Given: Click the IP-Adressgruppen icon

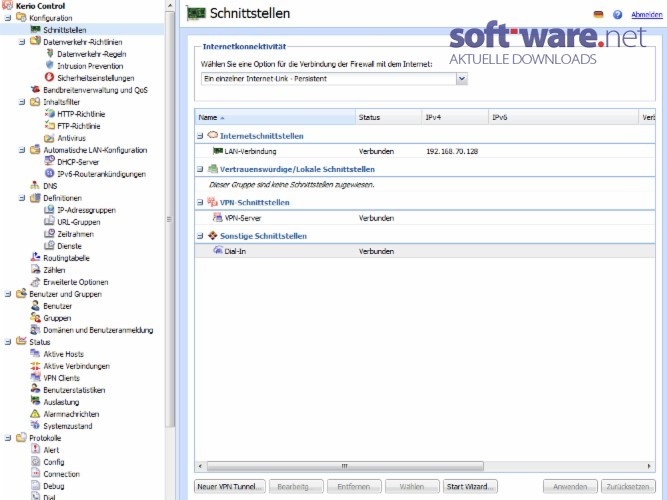Looking at the screenshot, I should point(50,210).
